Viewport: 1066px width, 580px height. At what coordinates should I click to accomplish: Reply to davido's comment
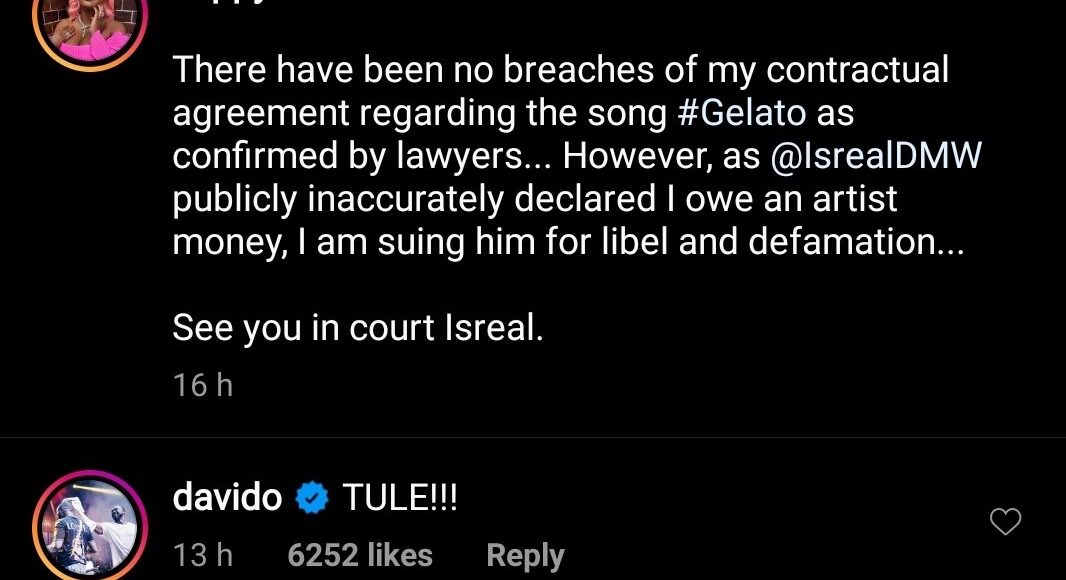pos(525,555)
